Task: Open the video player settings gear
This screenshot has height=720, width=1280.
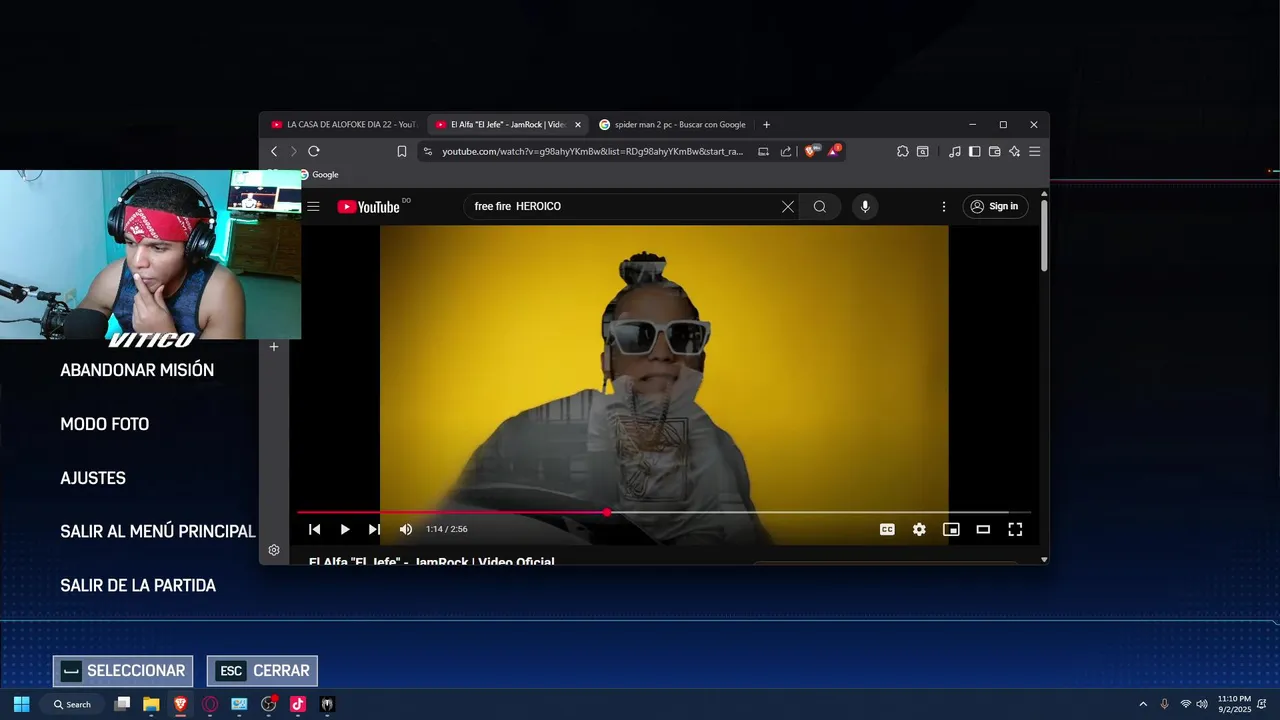Action: tap(919, 529)
